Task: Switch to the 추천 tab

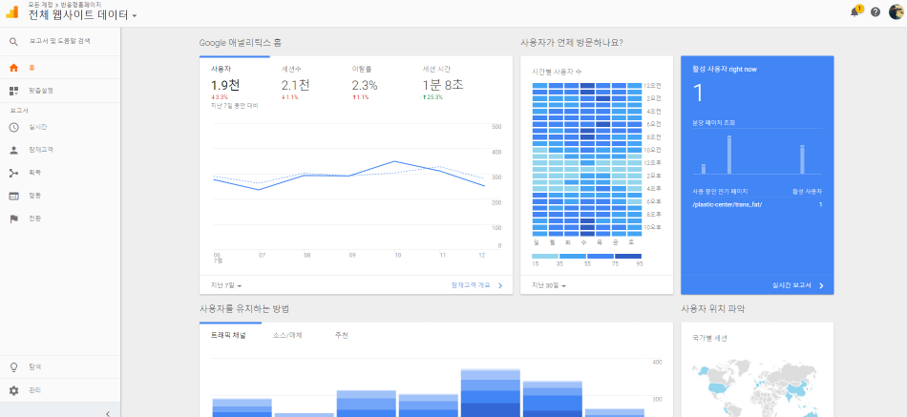Action: [x=341, y=335]
